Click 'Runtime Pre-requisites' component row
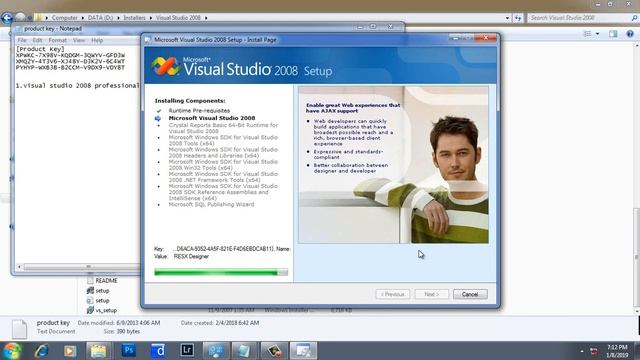Image resolution: width=640 pixels, height=360 pixels. [x=199, y=111]
